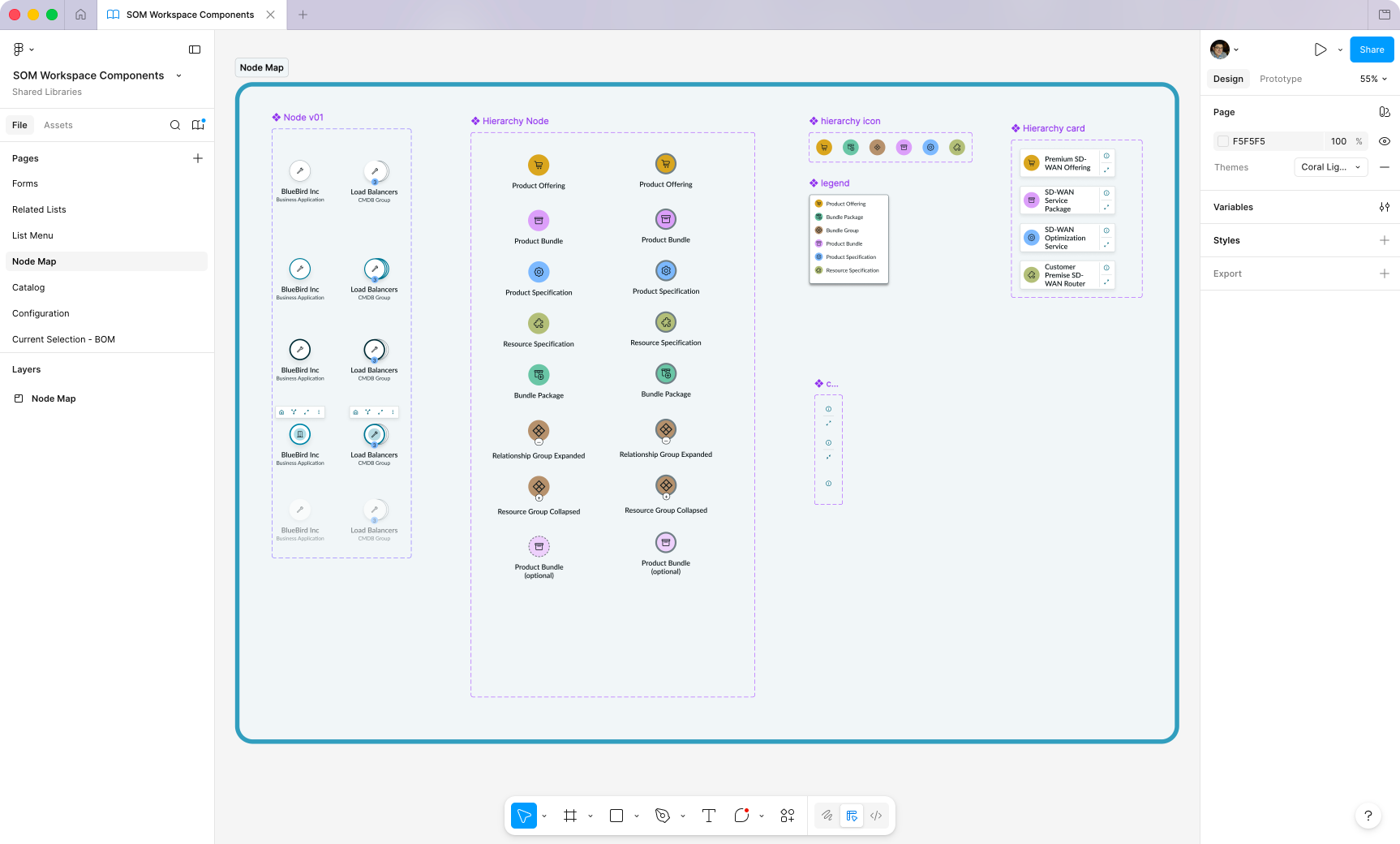Open the 55% zoom dropdown
The height and width of the screenshot is (844, 1400).
(x=1373, y=79)
